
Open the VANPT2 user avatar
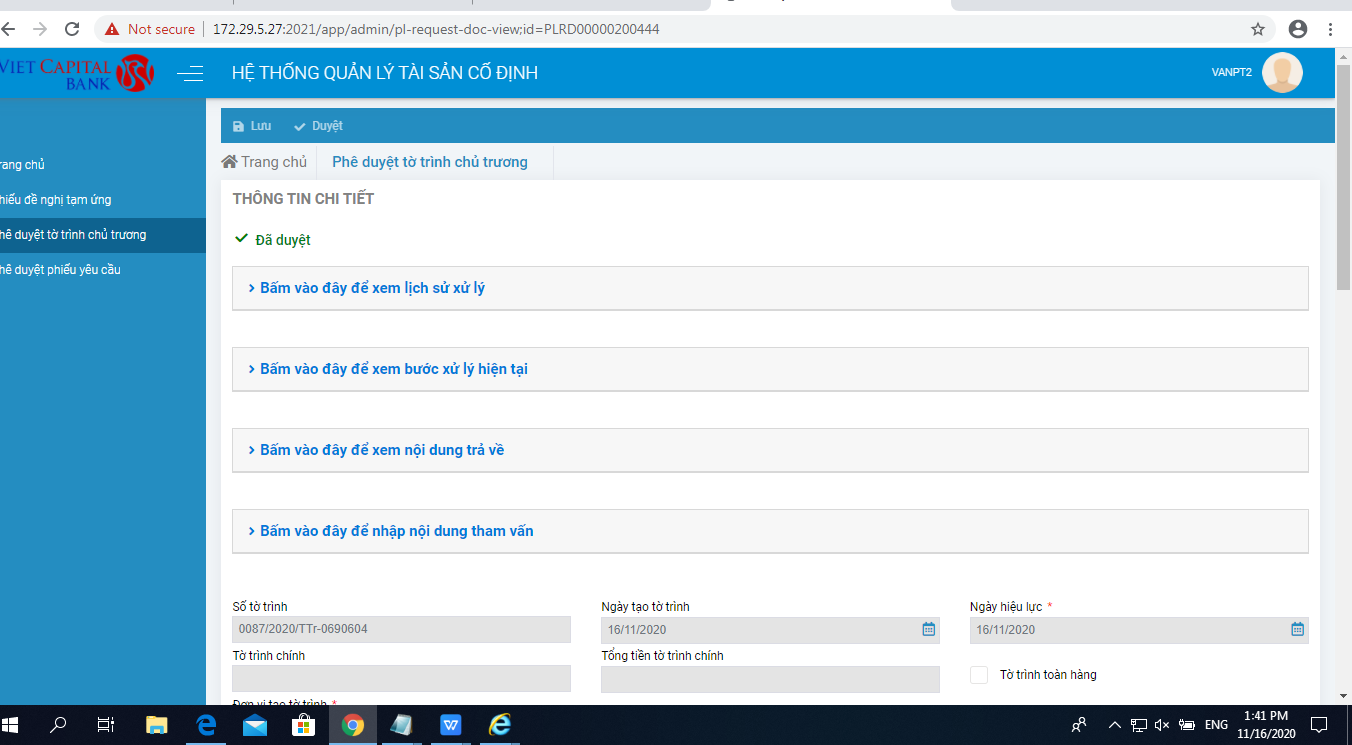[1282, 73]
